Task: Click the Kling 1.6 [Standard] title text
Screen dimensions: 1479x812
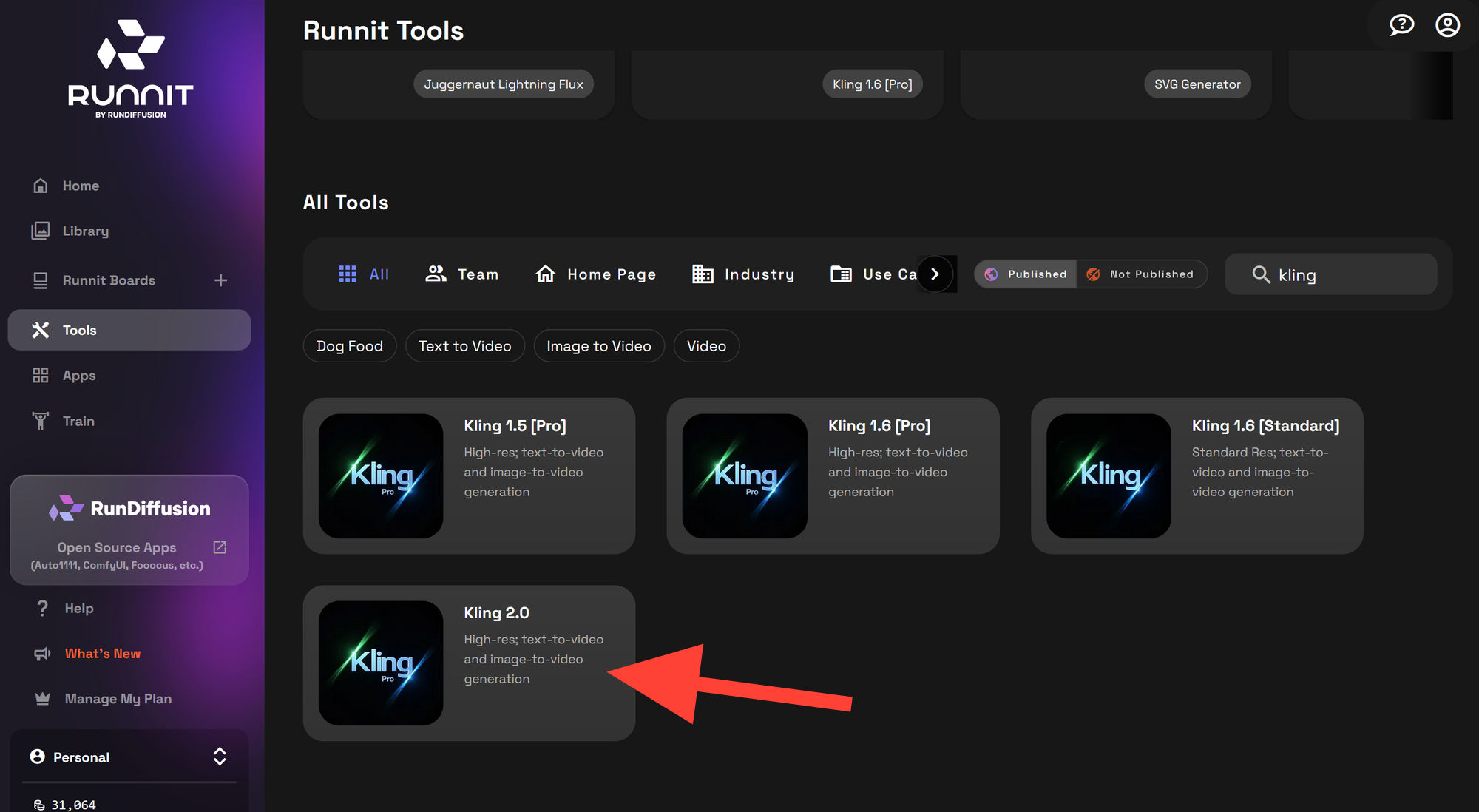Action: click(x=1265, y=426)
